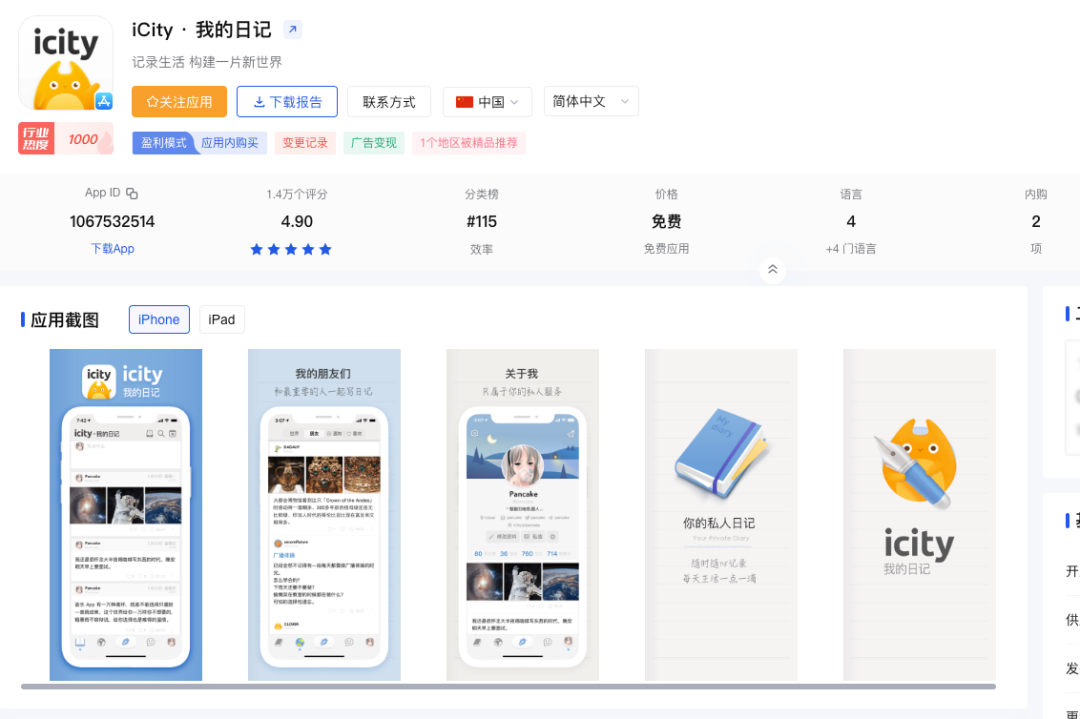Open the 中国 country dropdown
This screenshot has height=719, width=1080.
click(x=487, y=102)
